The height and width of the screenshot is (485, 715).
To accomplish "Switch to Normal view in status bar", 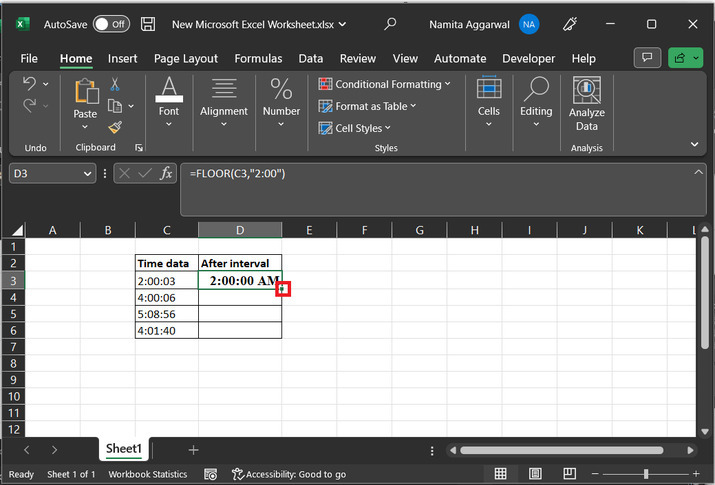I will [x=500, y=474].
